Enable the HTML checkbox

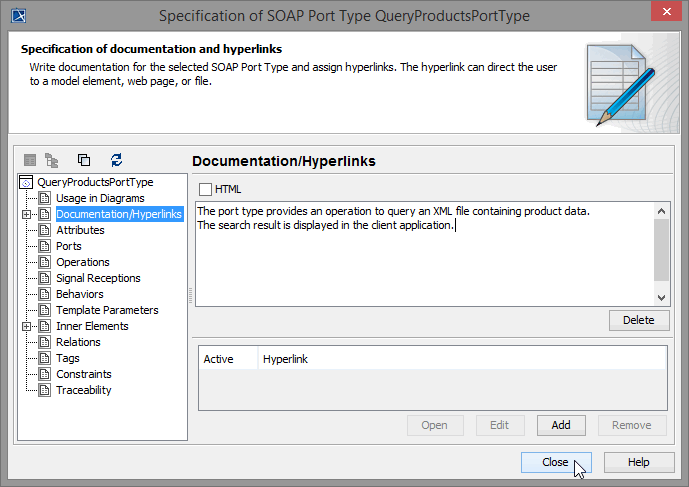pyautogui.click(x=206, y=189)
